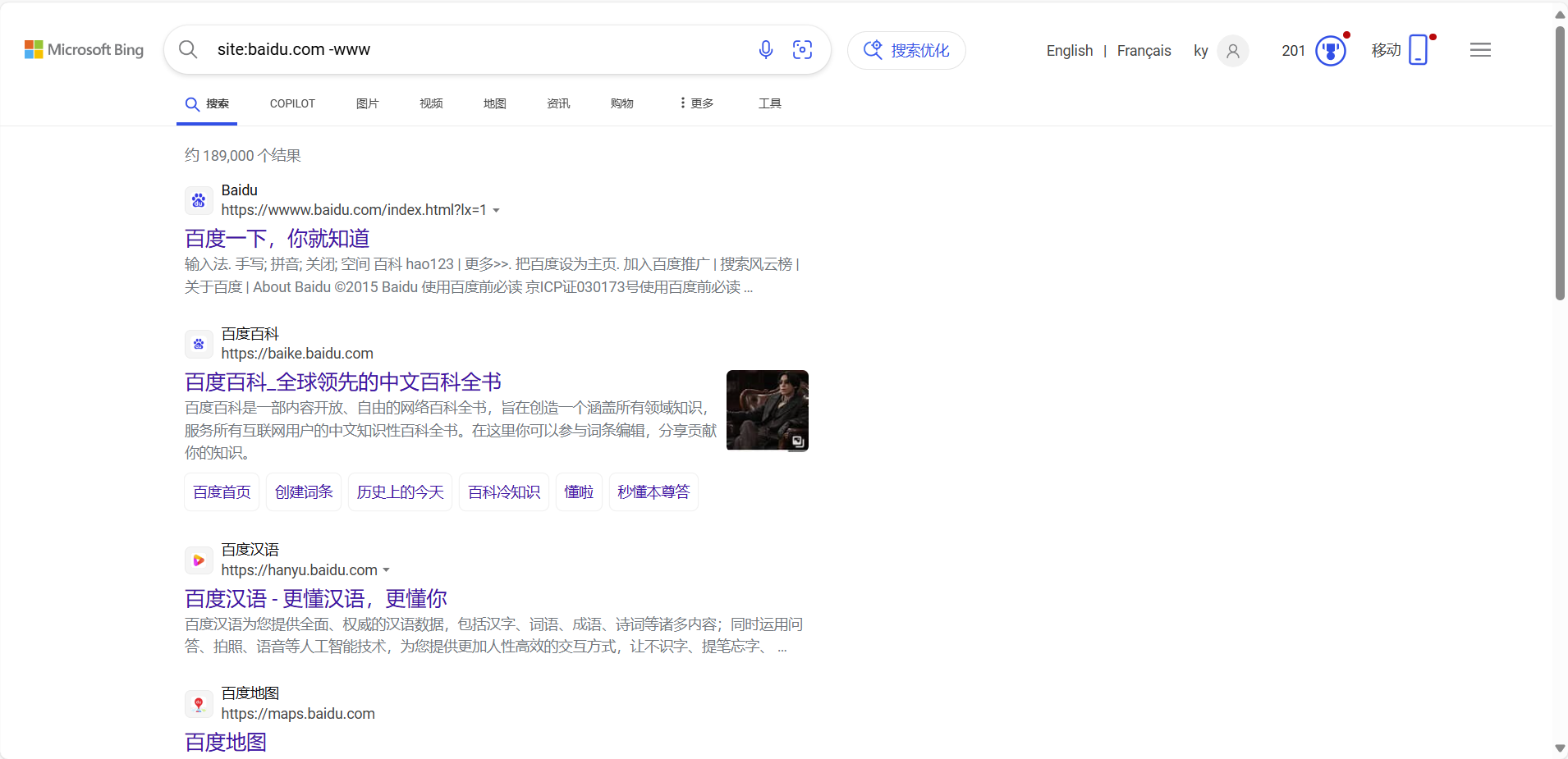The width and height of the screenshot is (1568, 759).
Task: Open the 移动 mobile phone icon
Action: click(1418, 50)
